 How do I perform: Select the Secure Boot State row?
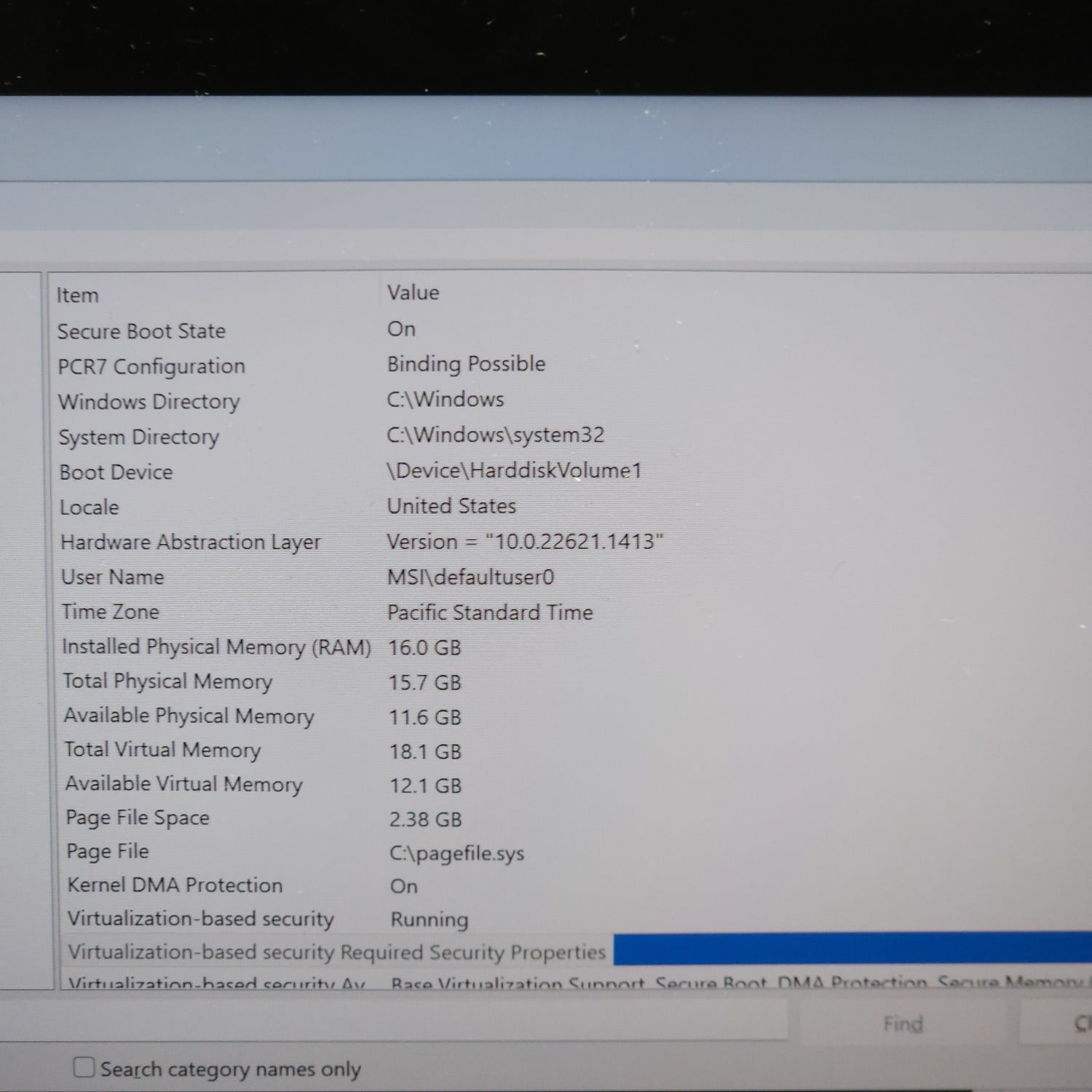click(142, 331)
